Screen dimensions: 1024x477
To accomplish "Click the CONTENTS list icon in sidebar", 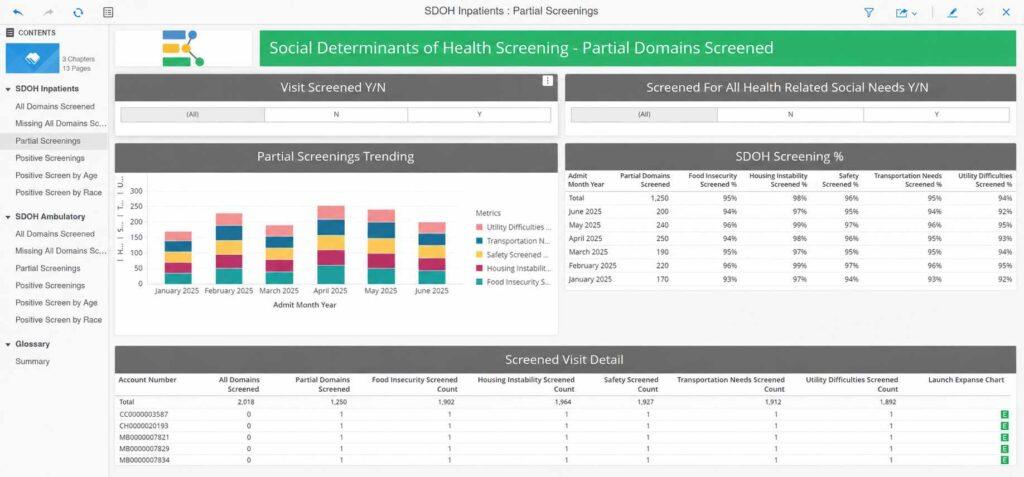I will coord(10,33).
